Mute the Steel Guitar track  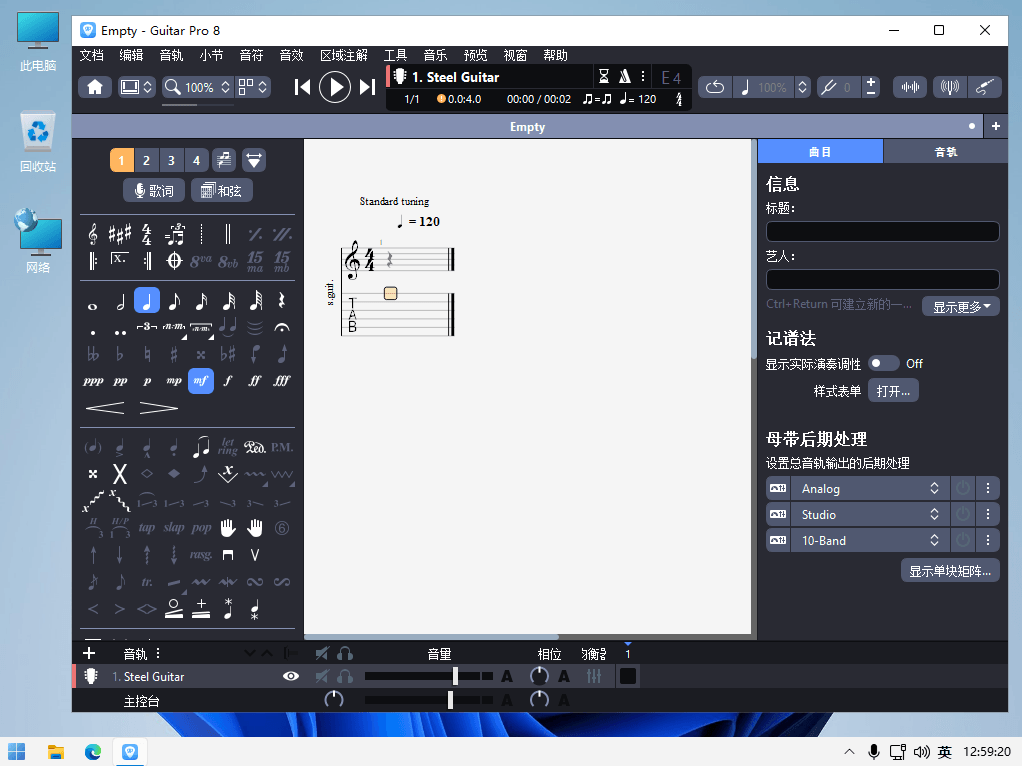click(x=322, y=676)
